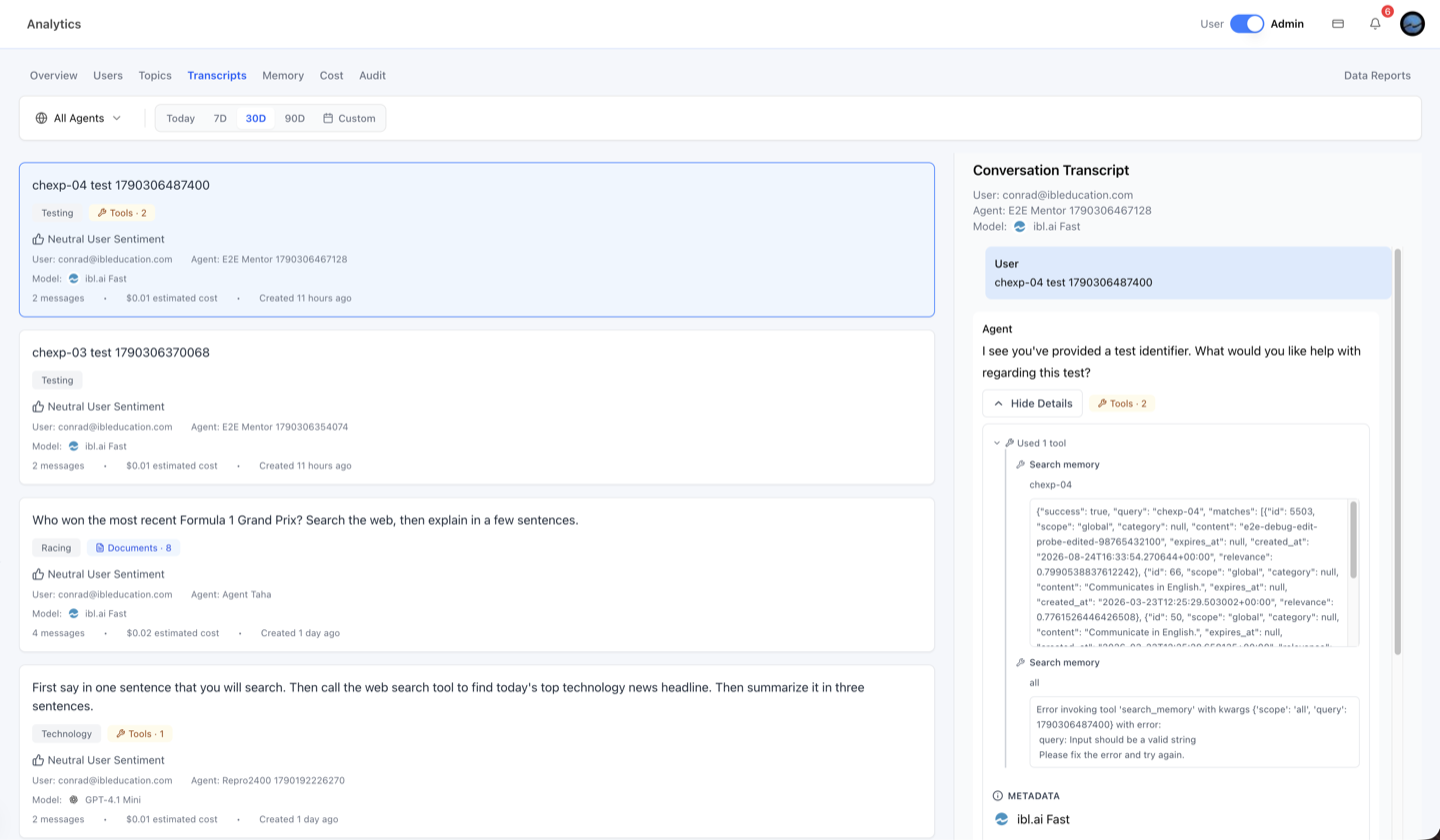Select the 90D date range

click(x=295, y=118)
